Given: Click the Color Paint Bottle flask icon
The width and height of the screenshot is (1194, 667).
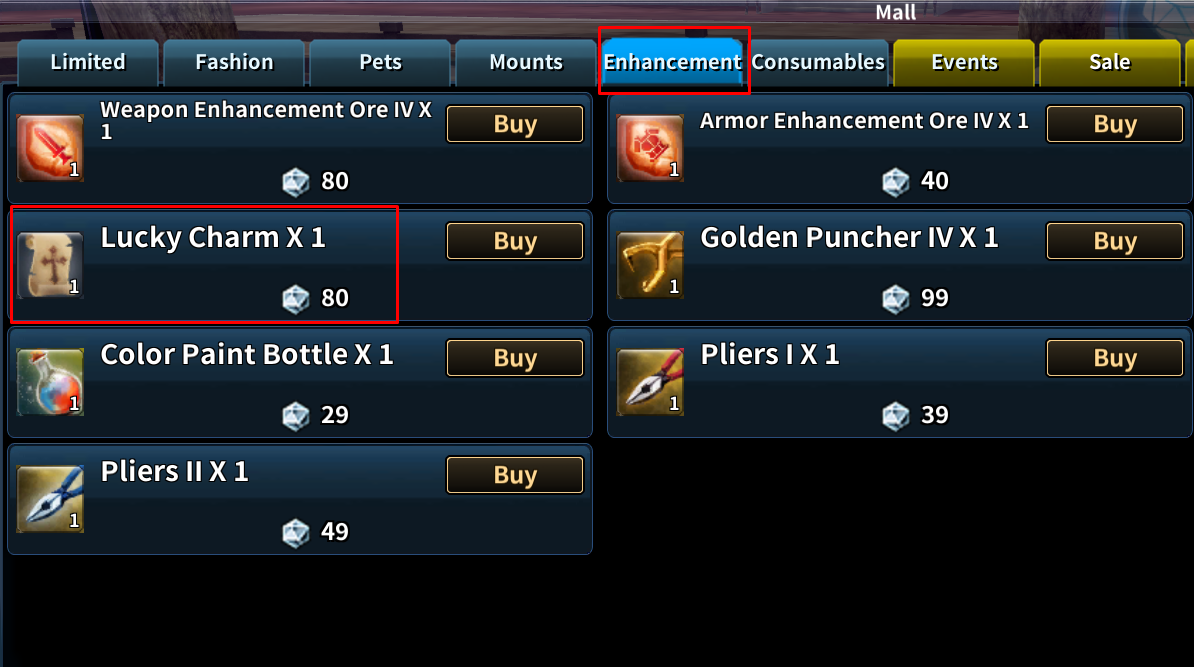Looking at the screenshot, I should pyautogui.click(x=50, y=381).
